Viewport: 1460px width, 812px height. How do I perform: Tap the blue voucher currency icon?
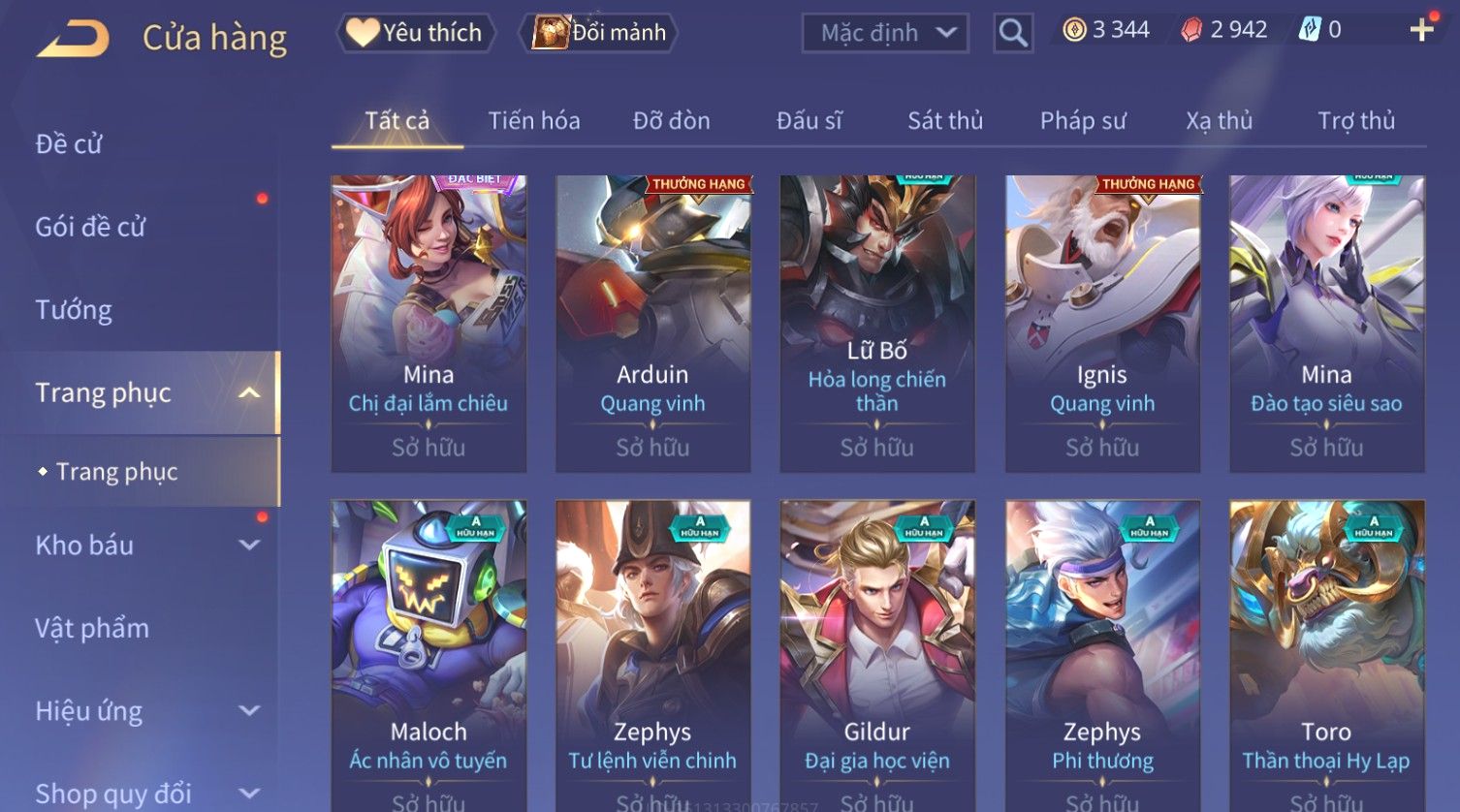1310,30
